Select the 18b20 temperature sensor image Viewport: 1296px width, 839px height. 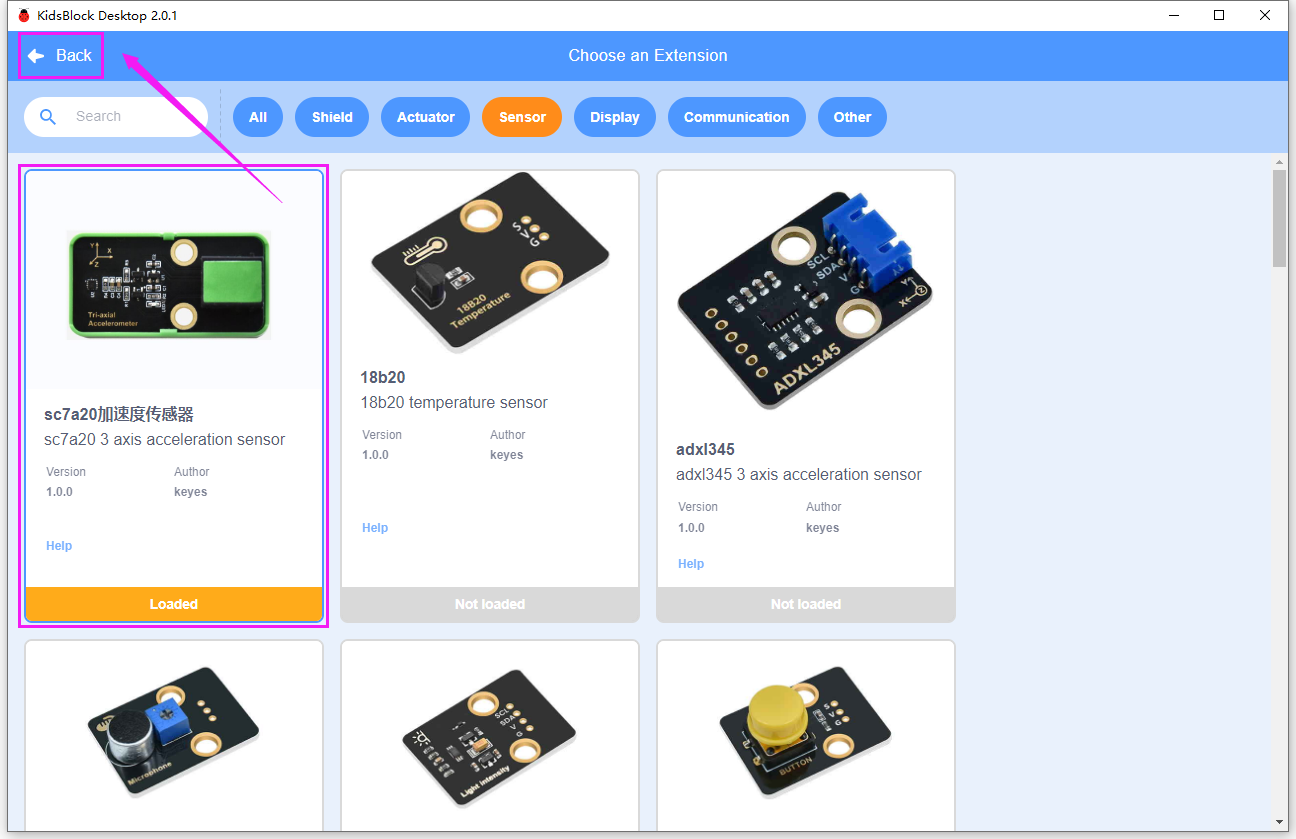point(490,262)
